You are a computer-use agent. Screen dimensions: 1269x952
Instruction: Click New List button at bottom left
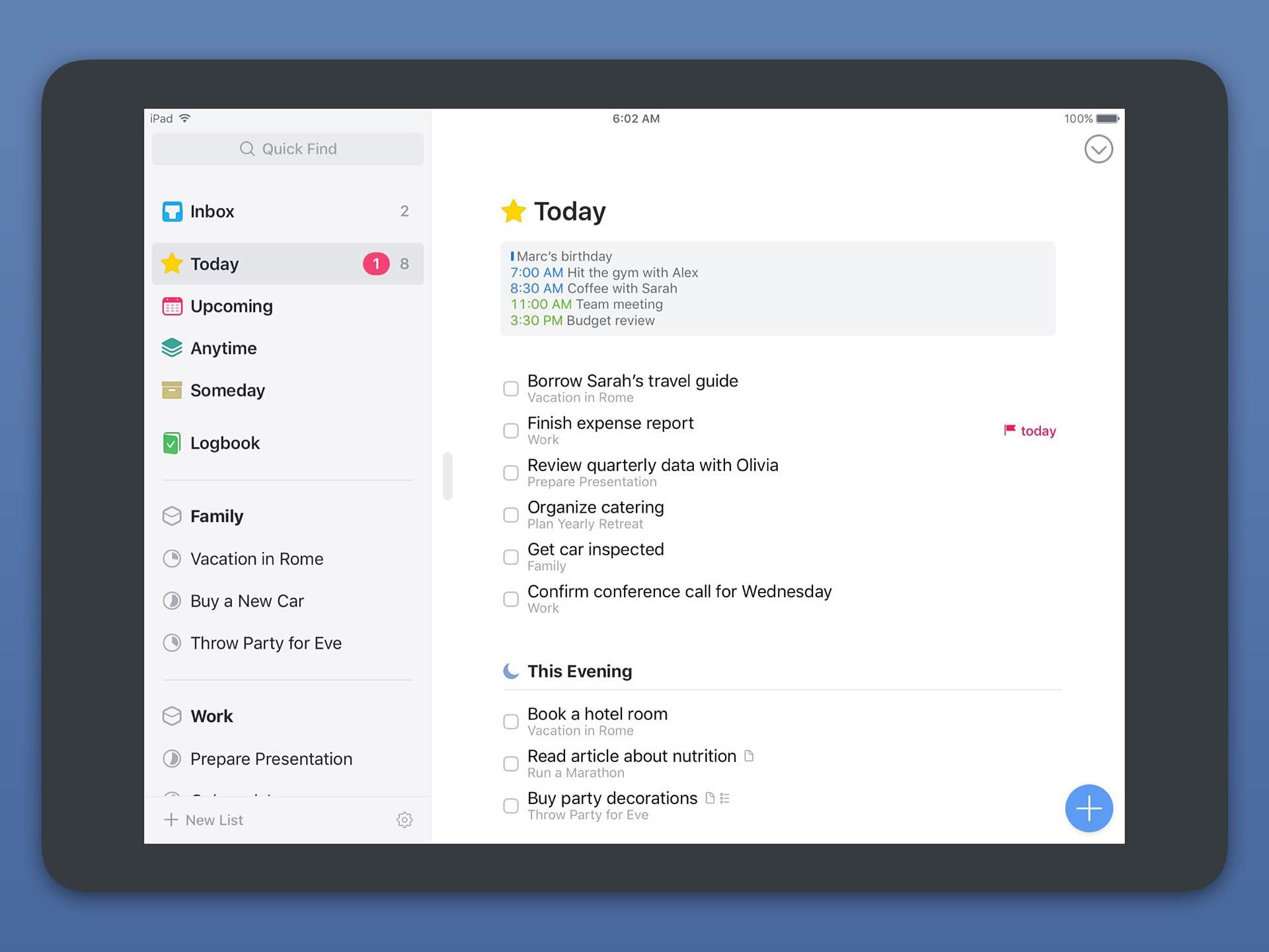pyautogui.click(x=200, y=819)
